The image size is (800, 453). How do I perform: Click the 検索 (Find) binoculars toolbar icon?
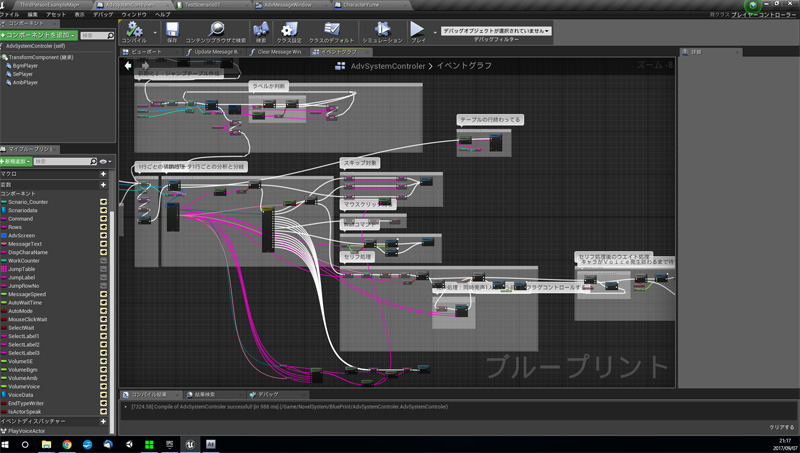261,29
